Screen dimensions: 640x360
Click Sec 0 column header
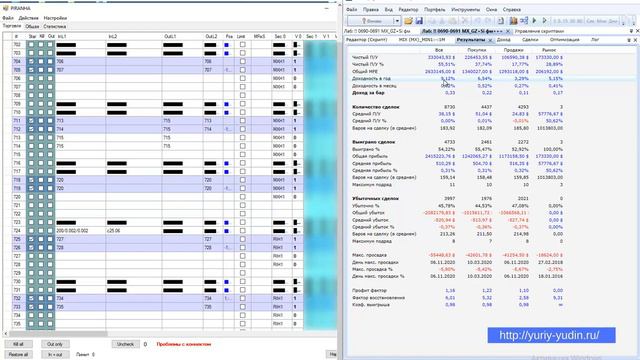coord(280,36)
